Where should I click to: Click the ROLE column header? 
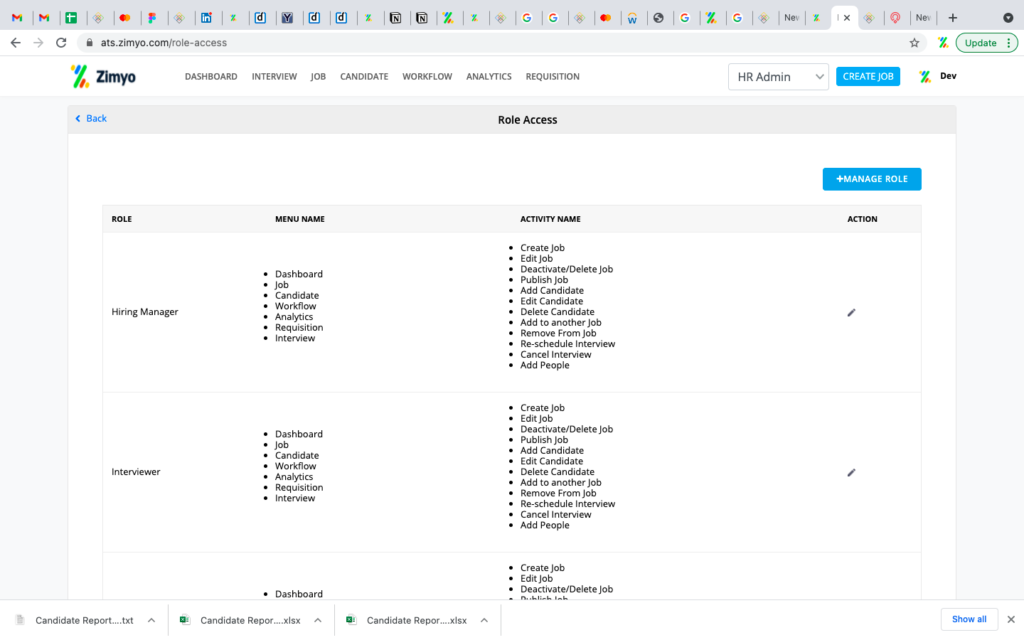pos(121,219)
